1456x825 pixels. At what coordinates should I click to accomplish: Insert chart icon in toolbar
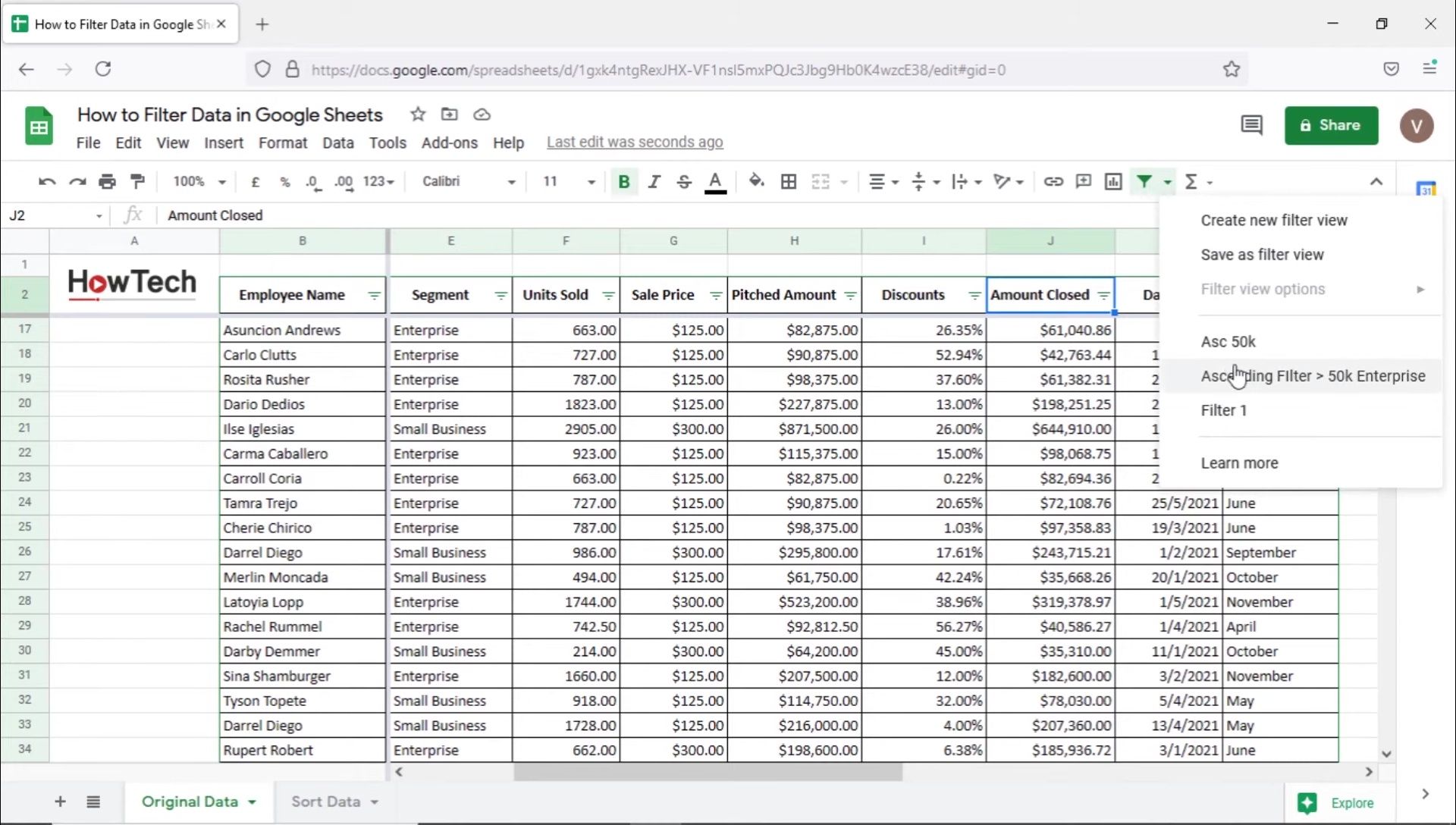[1113, 182]
